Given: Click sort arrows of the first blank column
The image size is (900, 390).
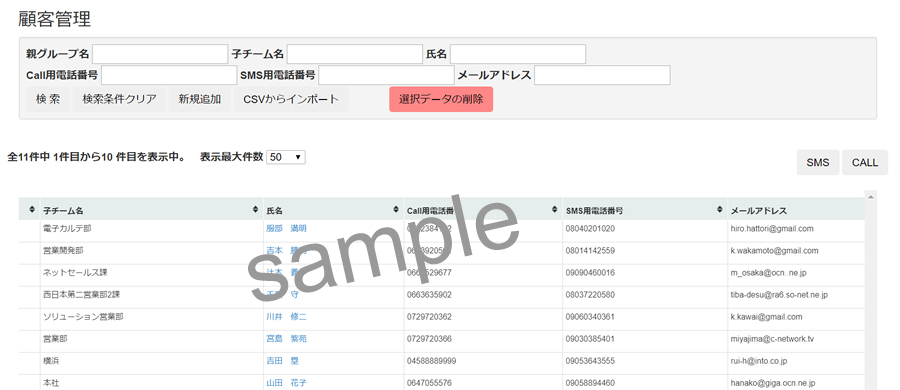Looking at the screenshot, I should 32,210.
